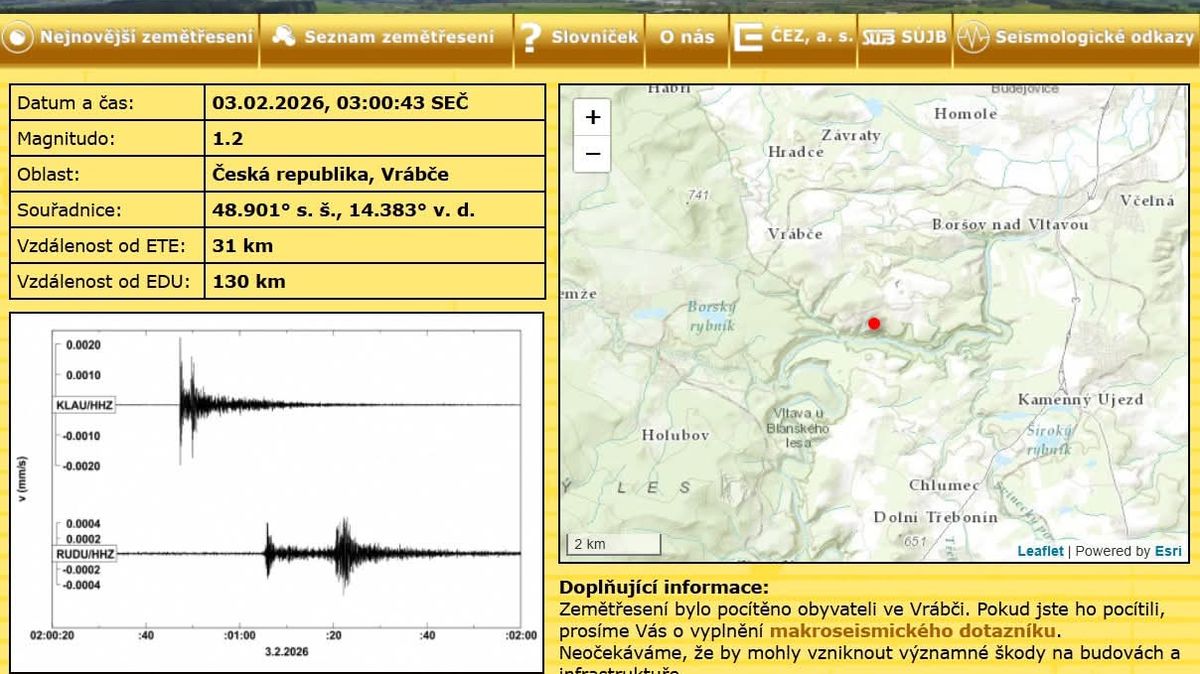Click the Esri attribution link
The image size is (1200, 674).
(1168, 551)
